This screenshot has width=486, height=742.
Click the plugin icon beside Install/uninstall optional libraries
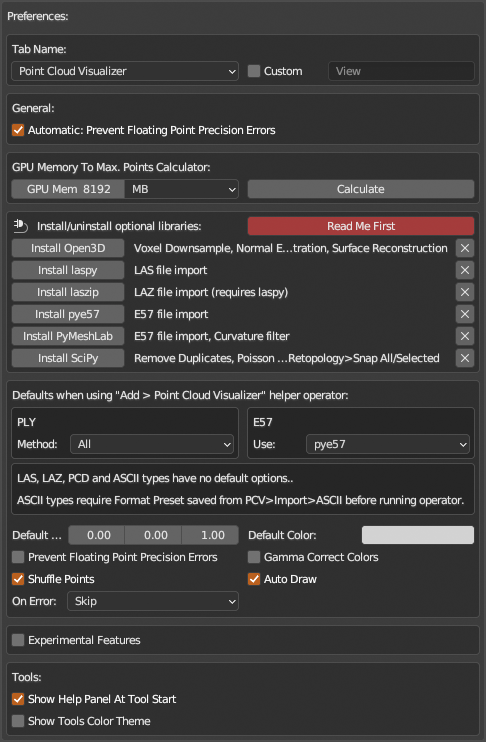point(20,226)
